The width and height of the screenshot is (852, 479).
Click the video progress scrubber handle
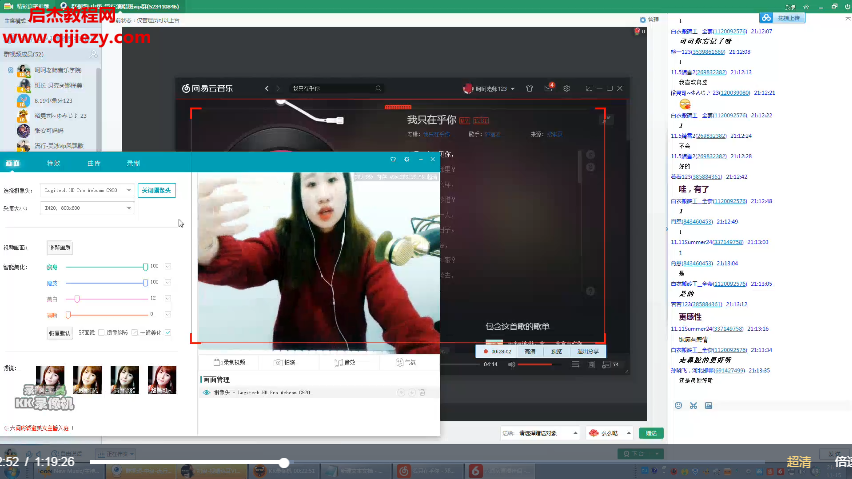tap(284, 463)
